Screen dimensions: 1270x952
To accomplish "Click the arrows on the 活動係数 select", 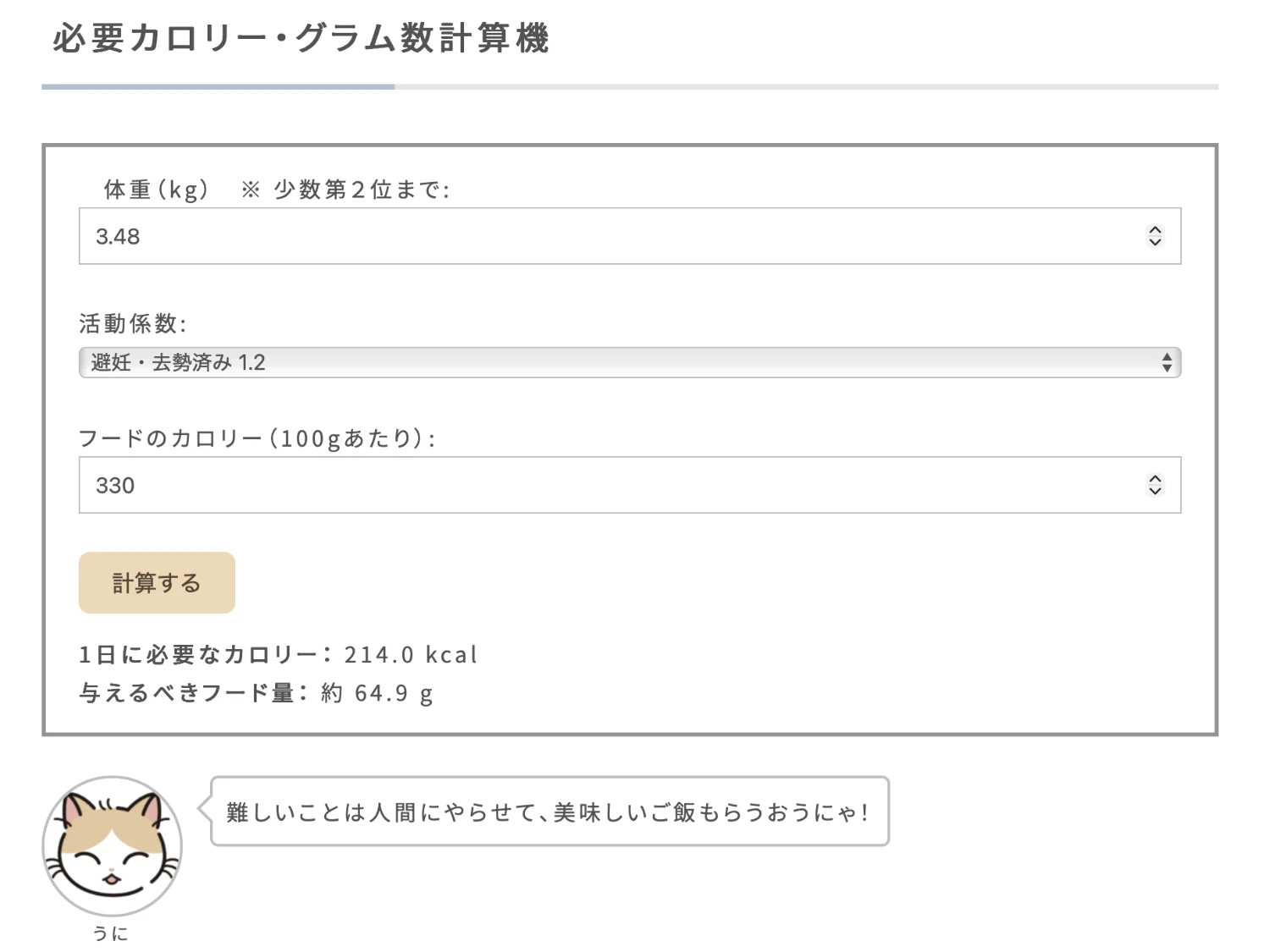I will tap(1167, 363).
